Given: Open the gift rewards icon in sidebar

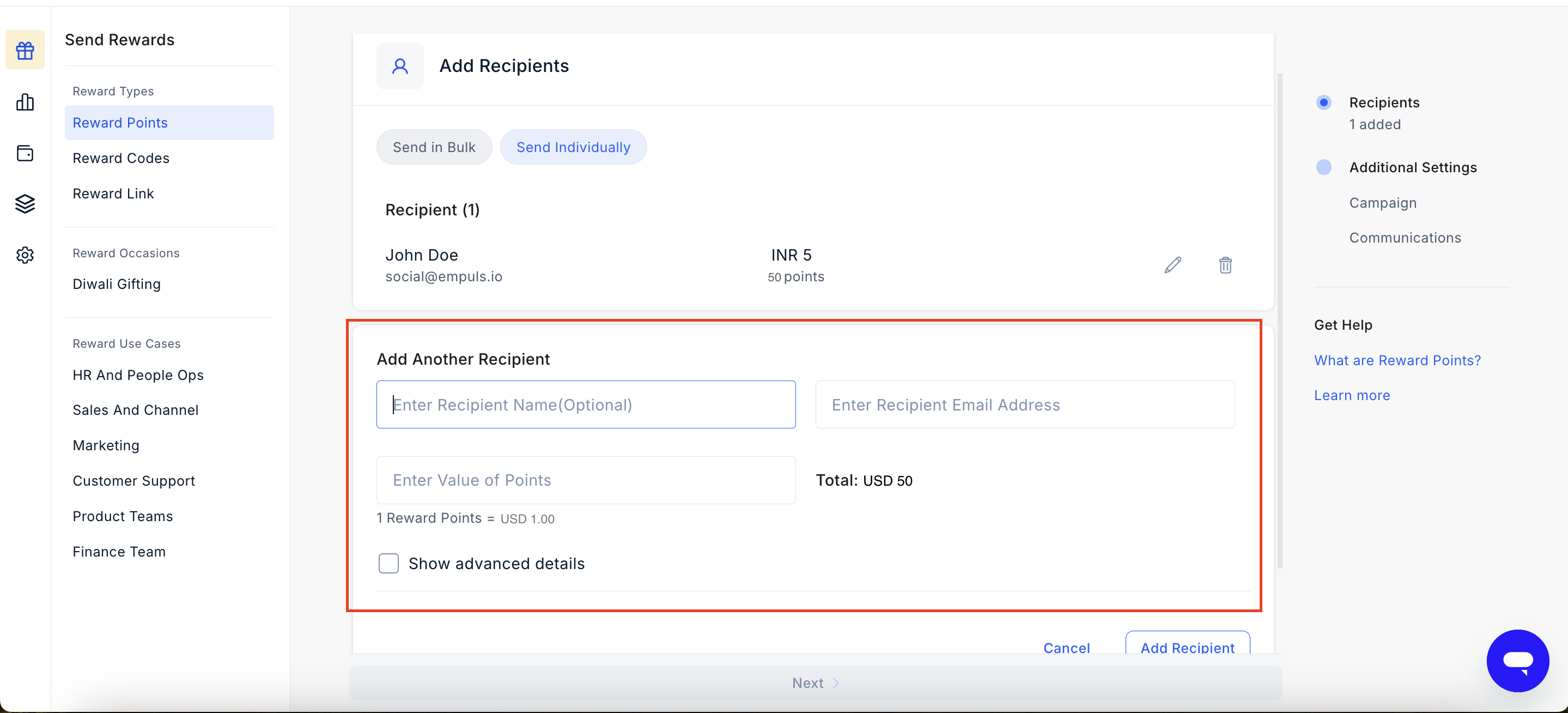Looking at the screenshot, I should [x=25, y=50].
